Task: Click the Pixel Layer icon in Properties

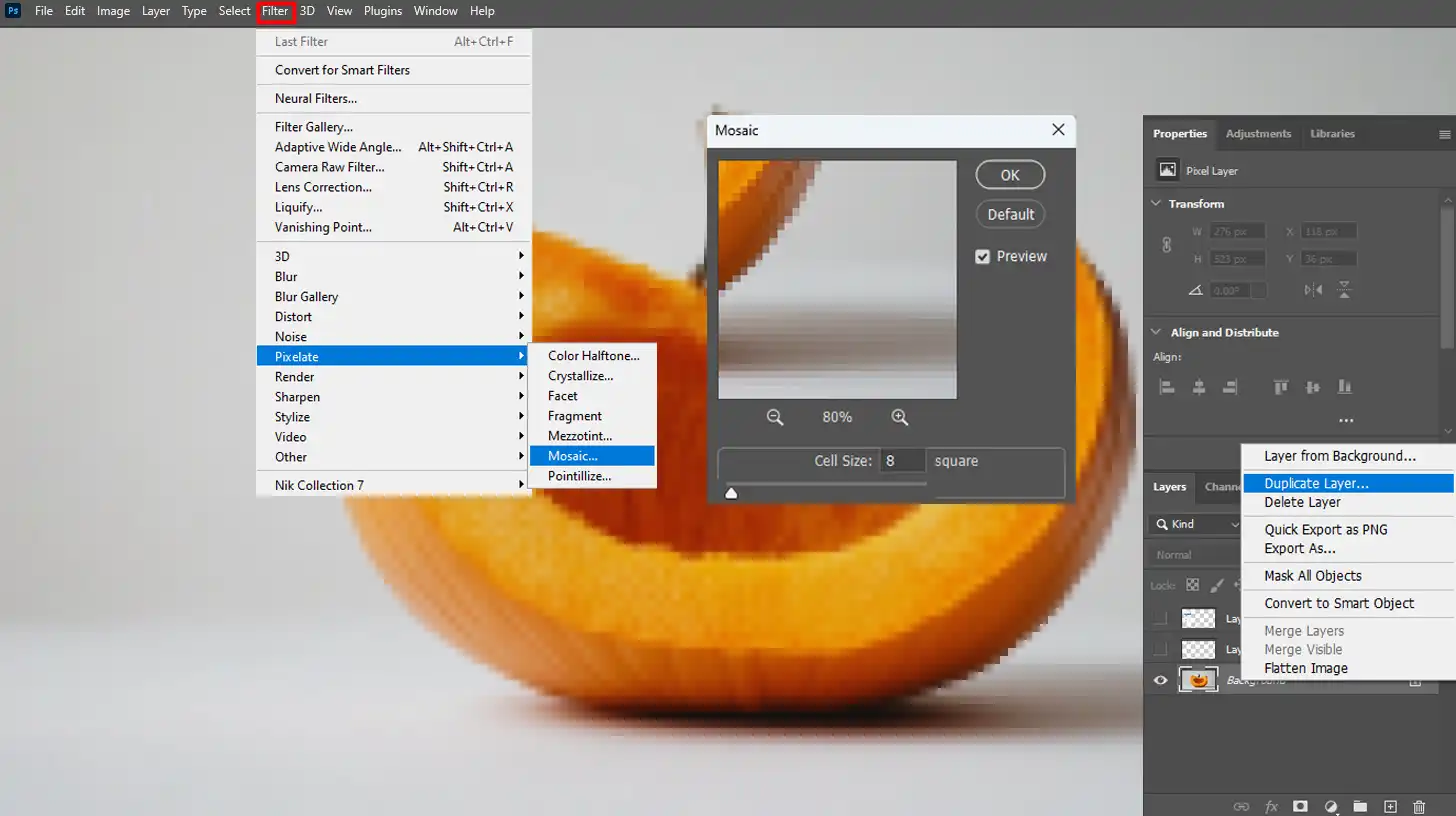Action: (x=1167, y=170)
